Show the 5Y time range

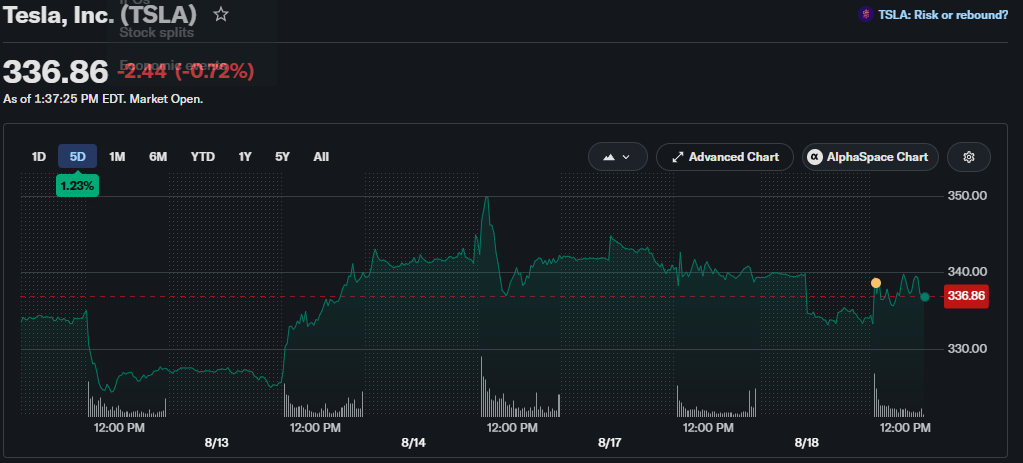(282, 157)
